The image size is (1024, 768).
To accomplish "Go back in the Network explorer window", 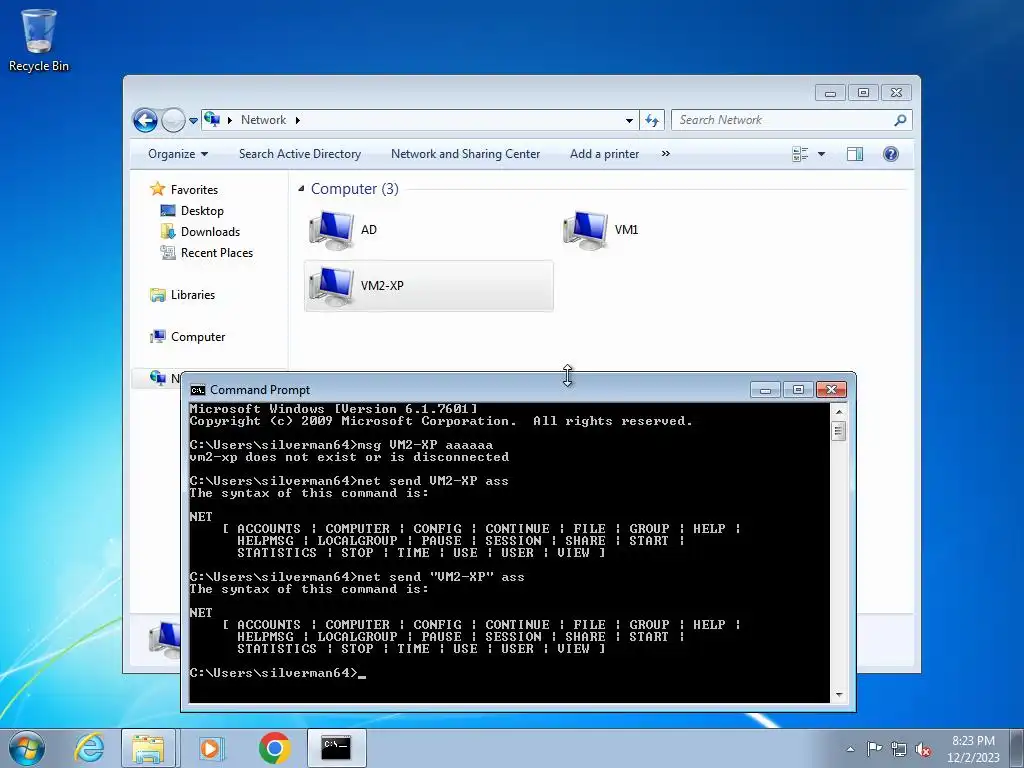I will [145, 120].
